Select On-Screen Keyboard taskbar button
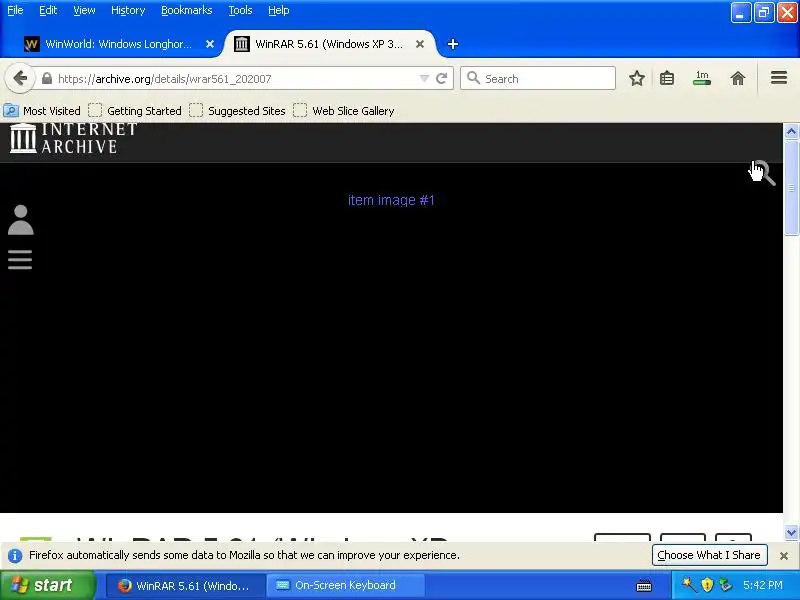This screenshot has width=800, height=600. pos(346,586)
